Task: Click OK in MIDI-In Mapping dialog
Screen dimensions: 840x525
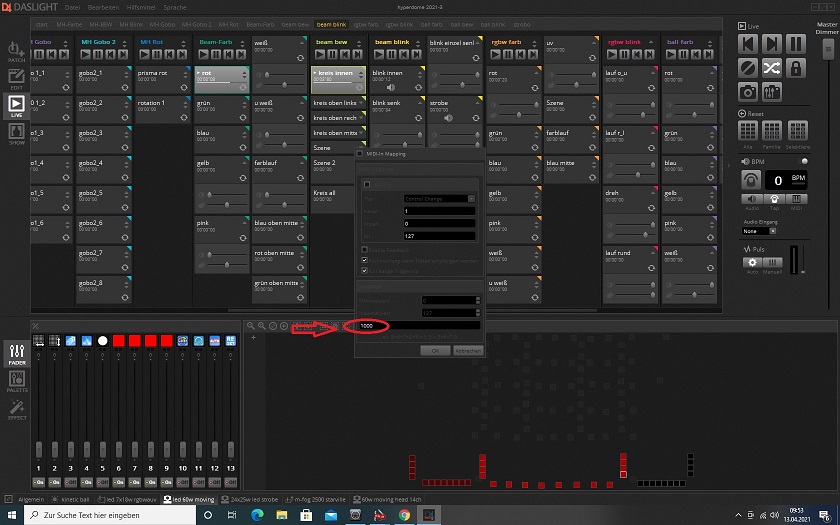Action: pyautogui.click(x=435, y=350)
